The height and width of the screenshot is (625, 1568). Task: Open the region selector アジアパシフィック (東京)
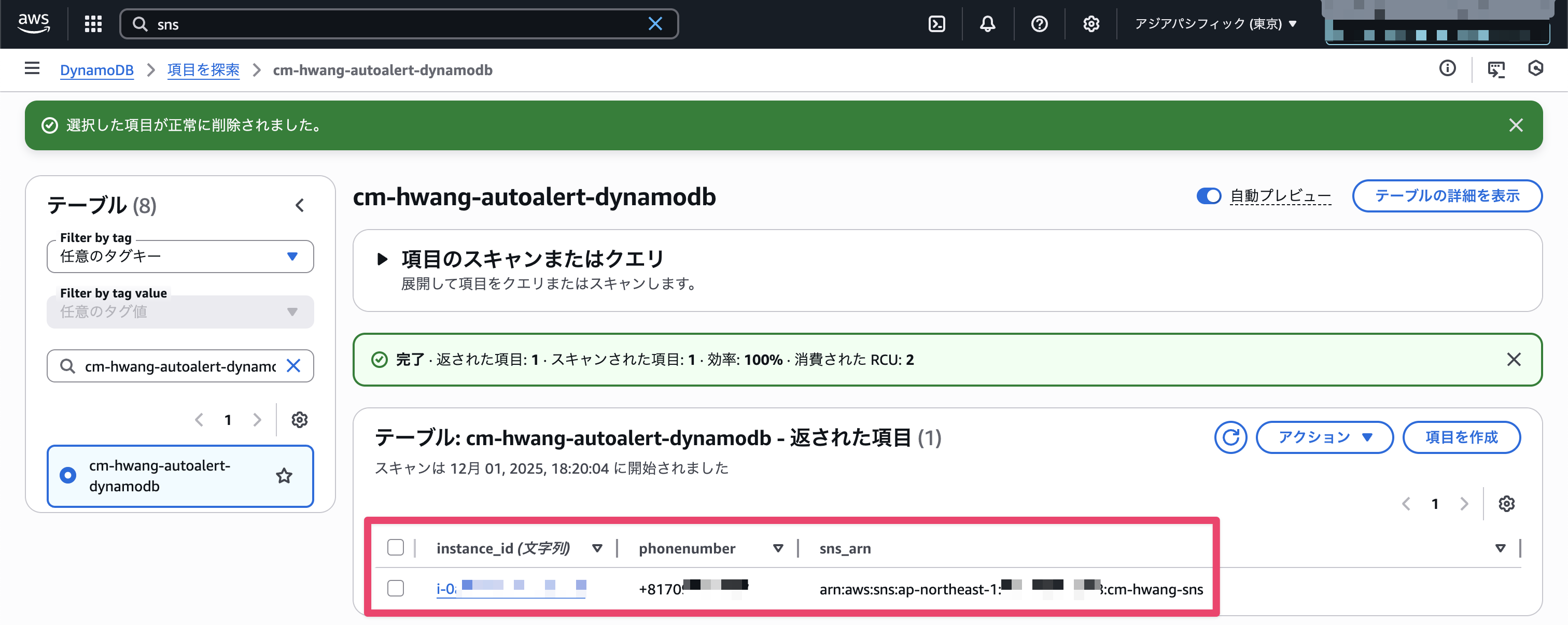pos(1215,24)
